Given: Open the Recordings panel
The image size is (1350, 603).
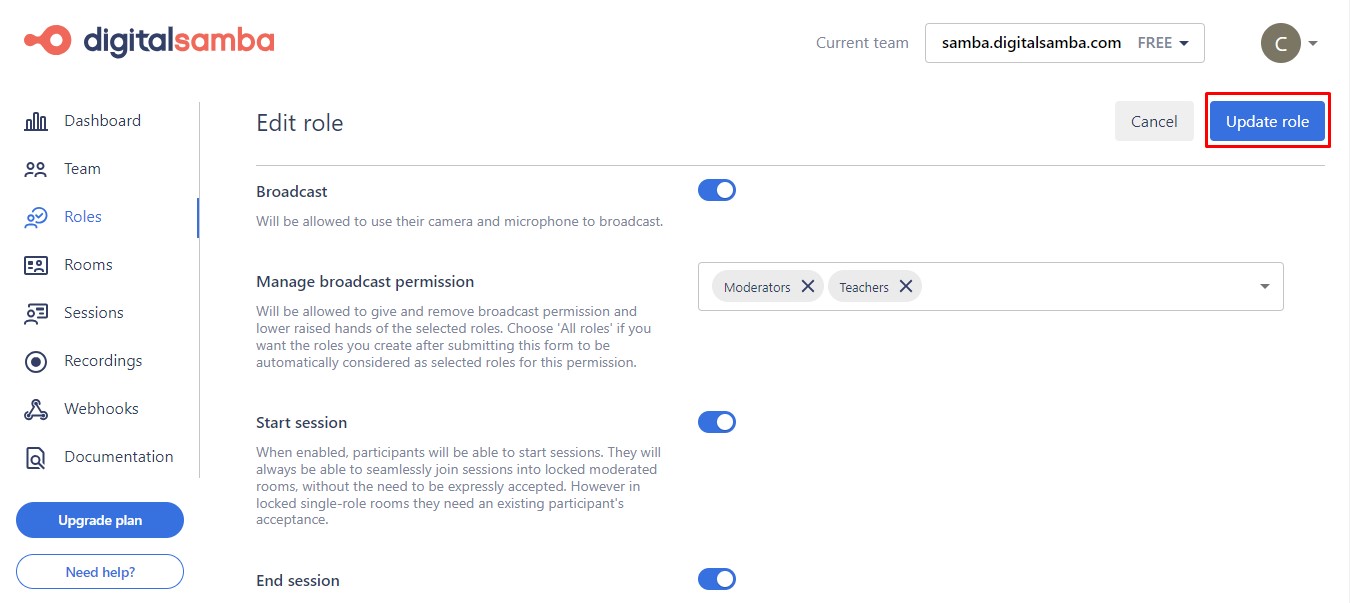Looking at the screenshot, I should [36, 361].
